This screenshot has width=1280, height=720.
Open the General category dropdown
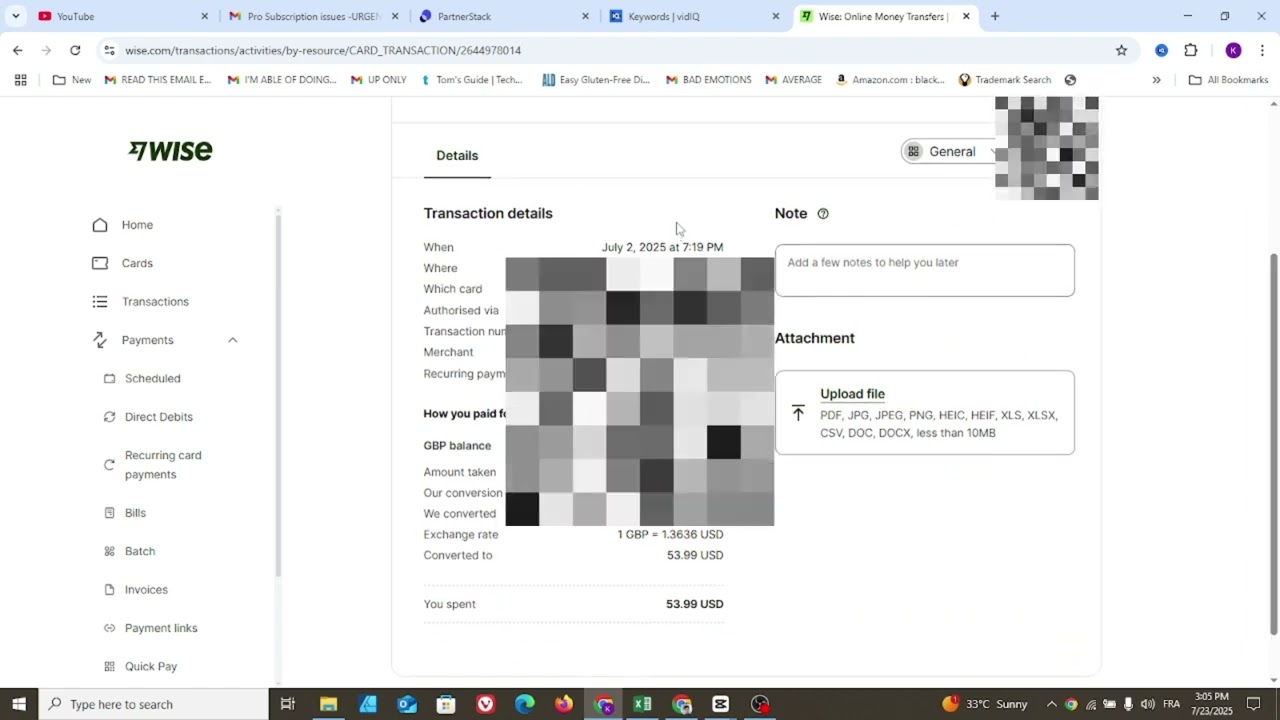950,152
